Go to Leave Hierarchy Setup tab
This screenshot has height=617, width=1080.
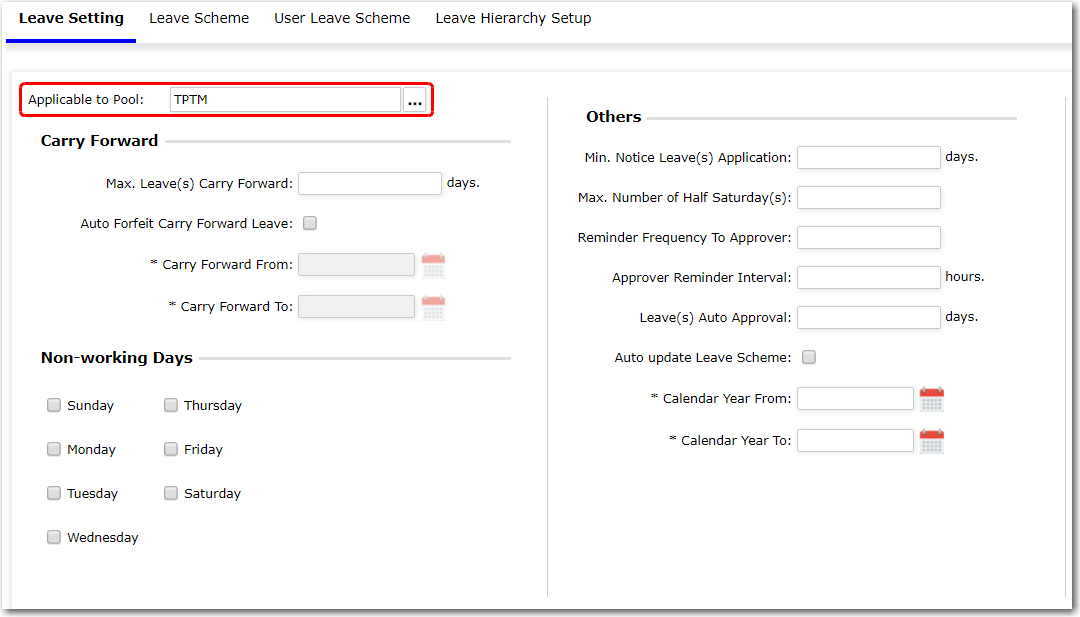(x=513, y=18)
